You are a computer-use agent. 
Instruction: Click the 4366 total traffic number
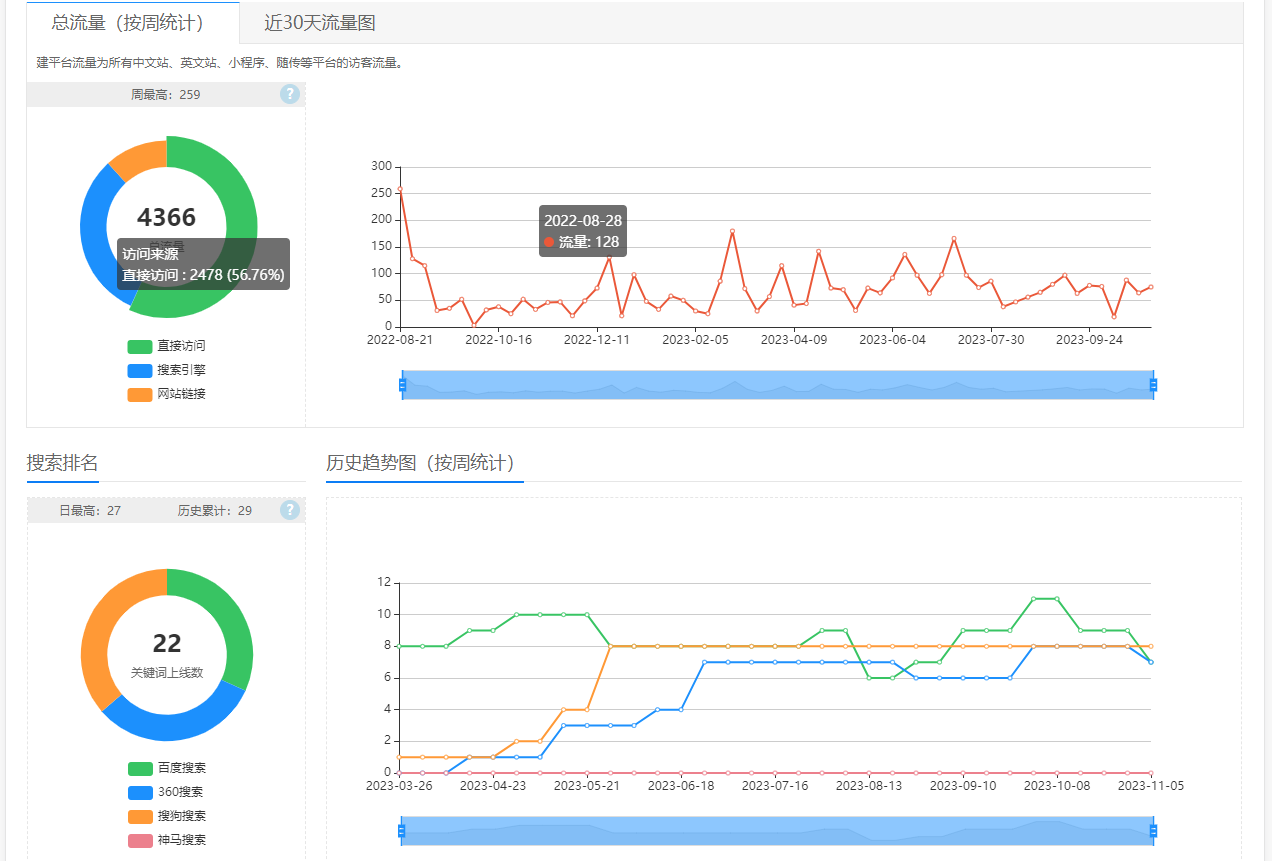[166, 217]
